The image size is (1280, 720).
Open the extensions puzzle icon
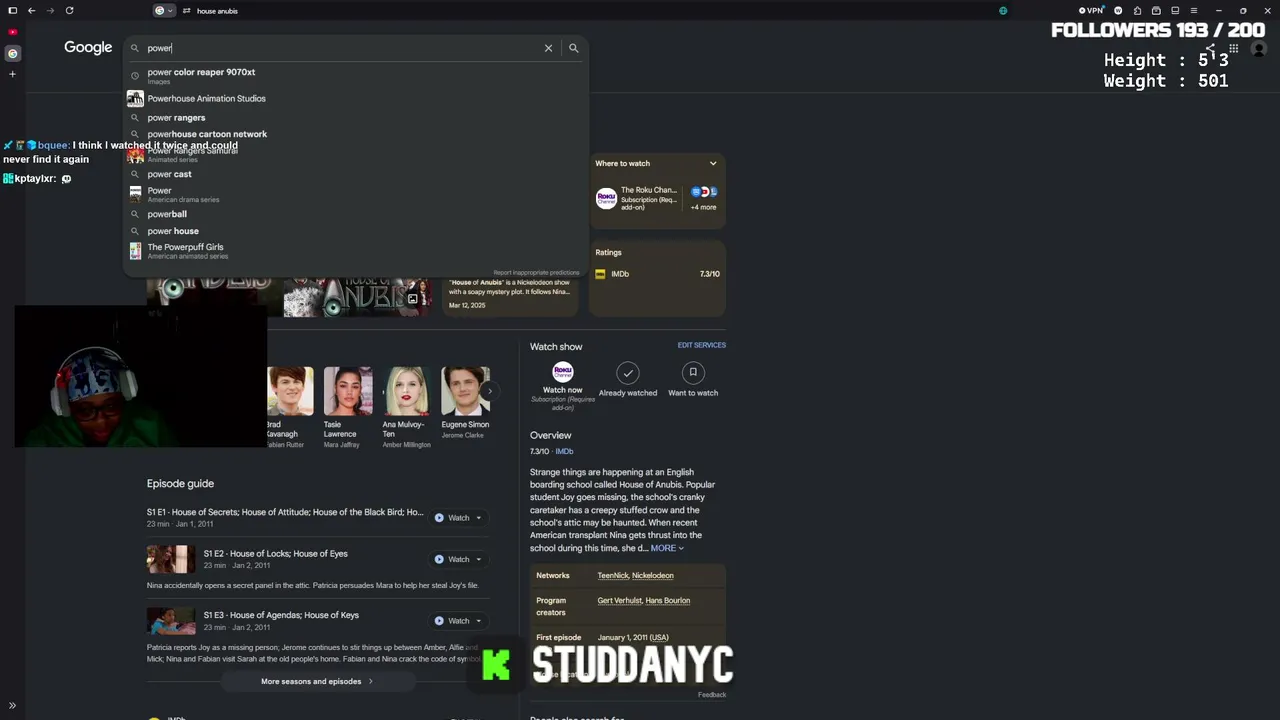coord(1137,10)
